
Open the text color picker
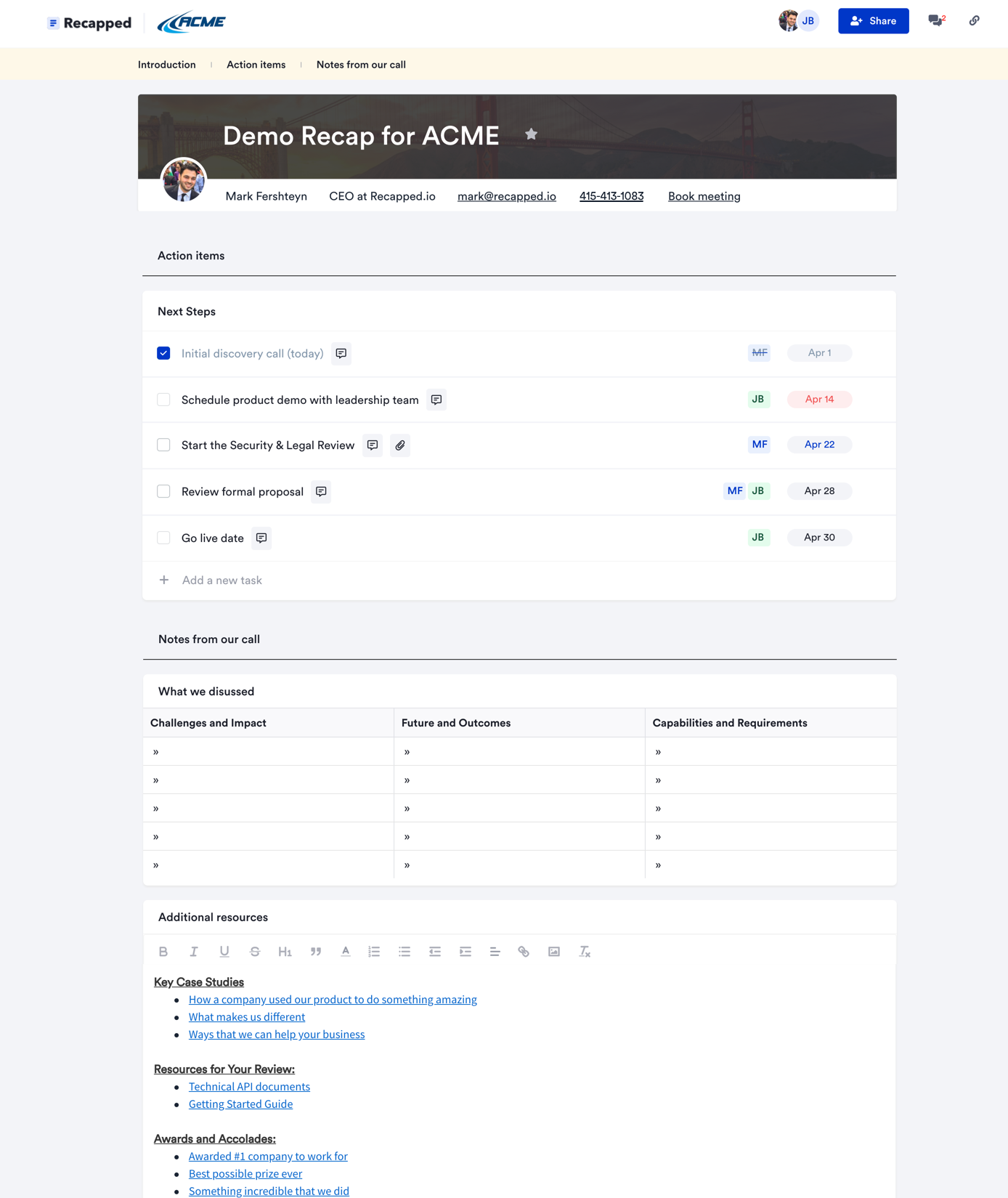click(x=346, y=952)
